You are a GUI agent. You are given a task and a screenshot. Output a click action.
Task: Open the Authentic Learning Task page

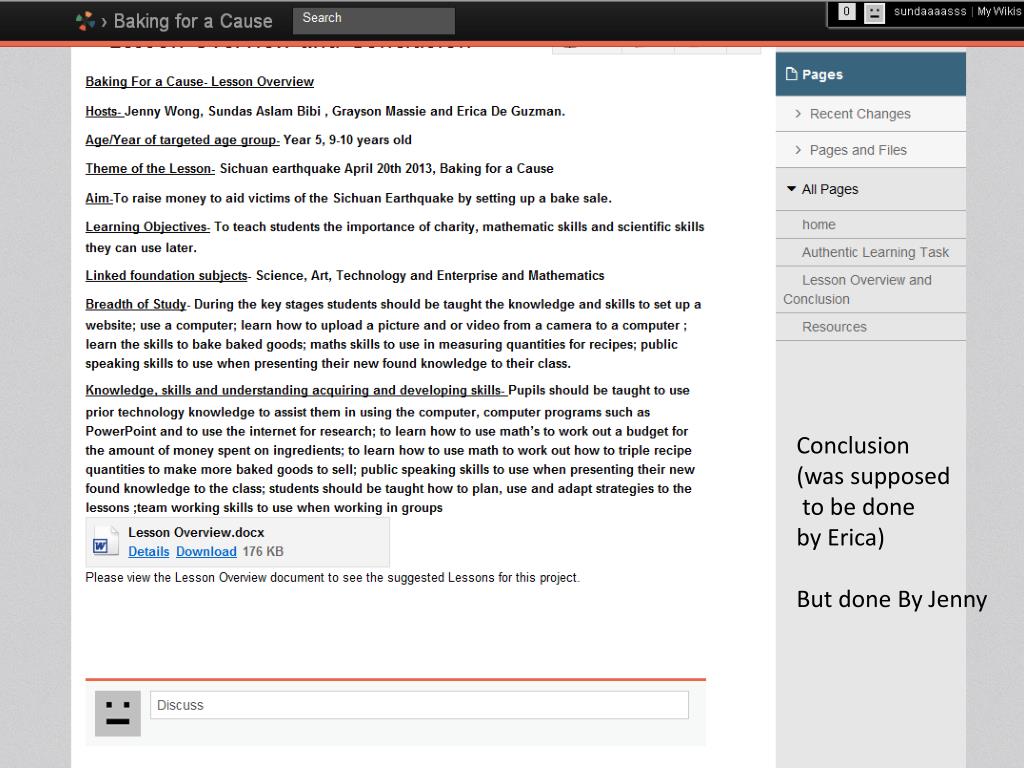(x=875, y=252)
